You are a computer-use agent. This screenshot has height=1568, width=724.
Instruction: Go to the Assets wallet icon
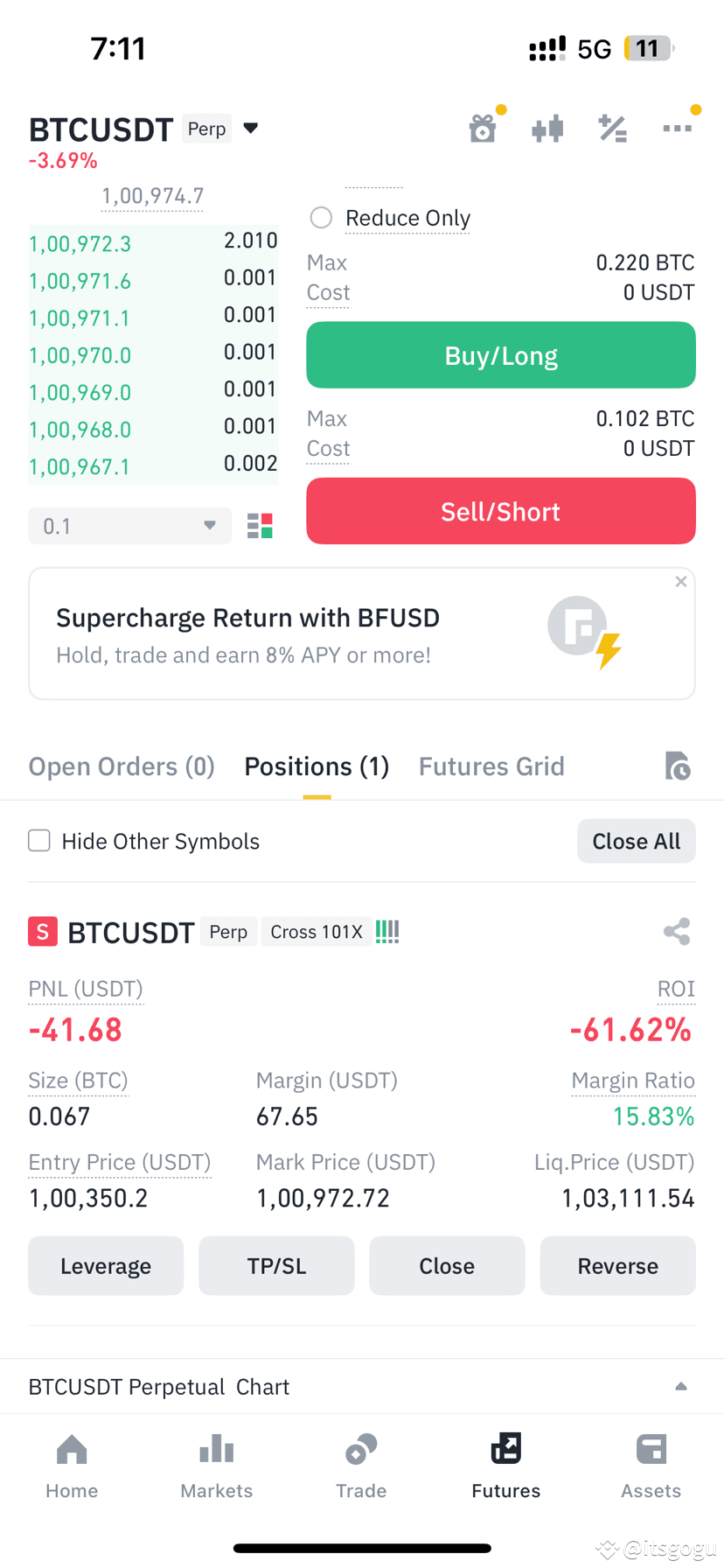tap(651, 1449)
